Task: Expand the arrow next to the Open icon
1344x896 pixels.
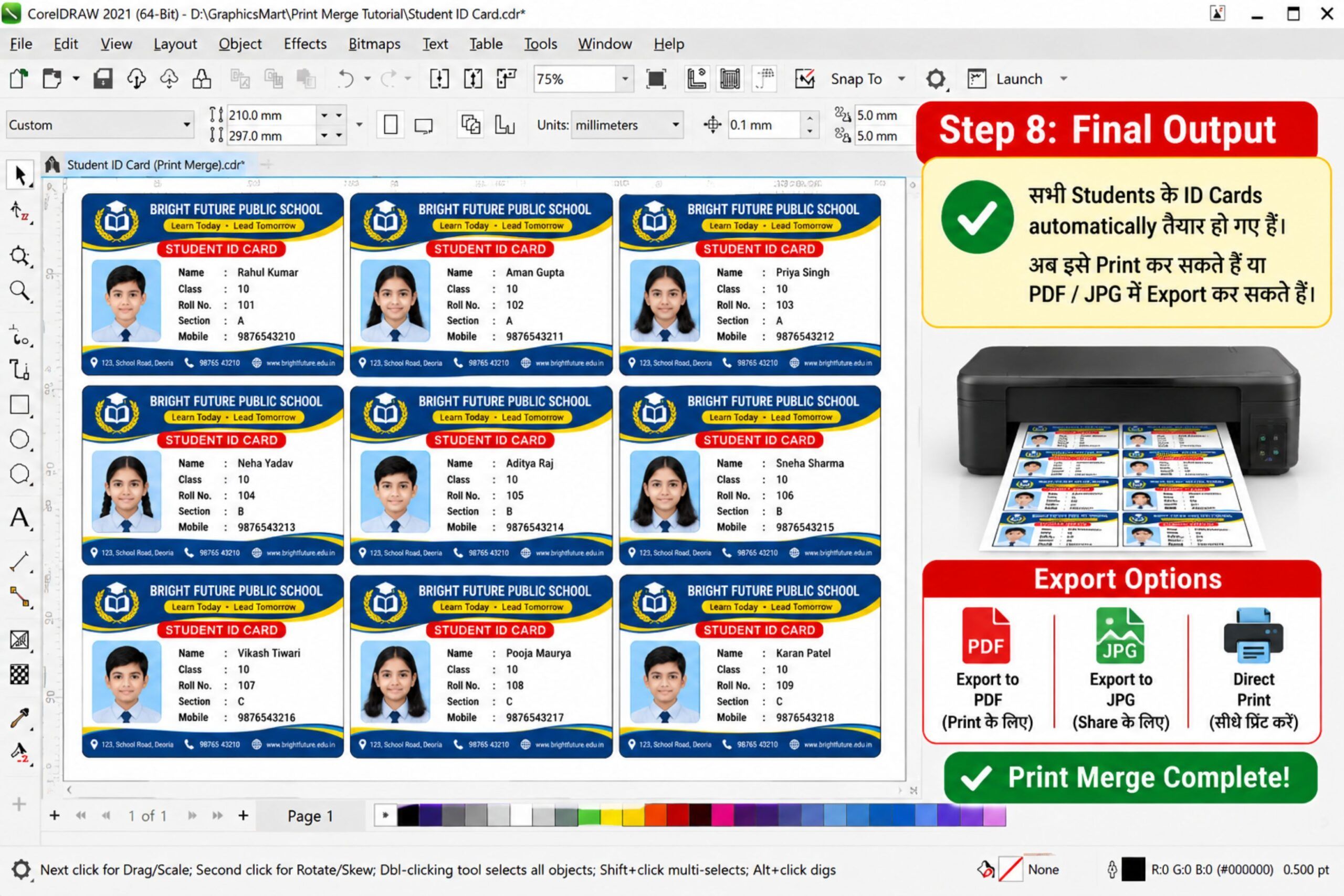Action: [76, 78]
